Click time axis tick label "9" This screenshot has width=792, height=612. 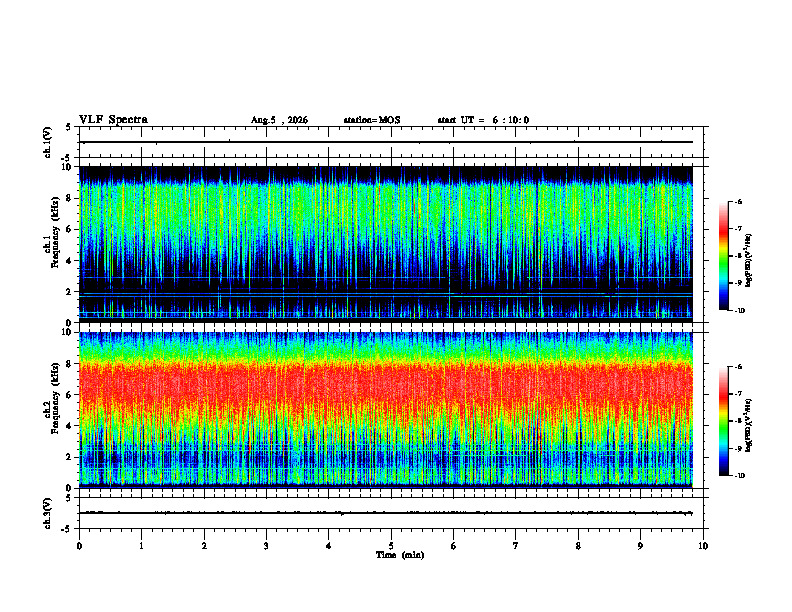tap(640, 546)
